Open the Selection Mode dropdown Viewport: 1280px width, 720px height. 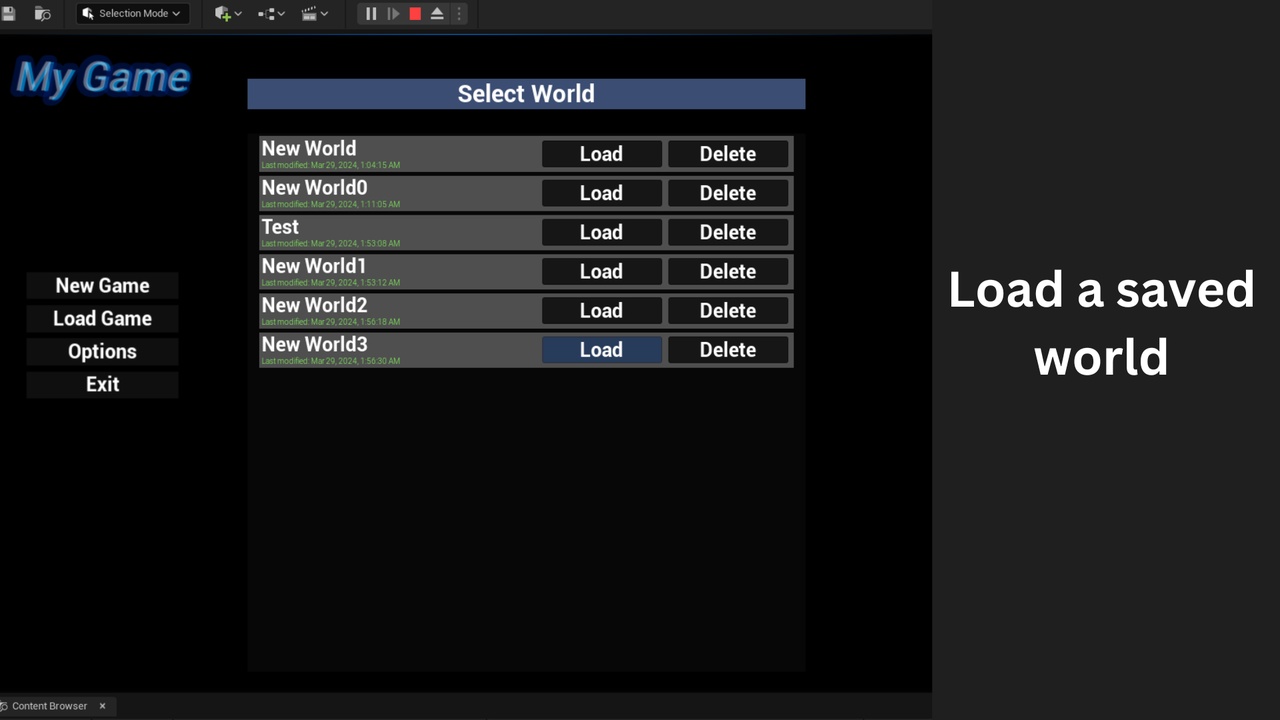point(133,14)
